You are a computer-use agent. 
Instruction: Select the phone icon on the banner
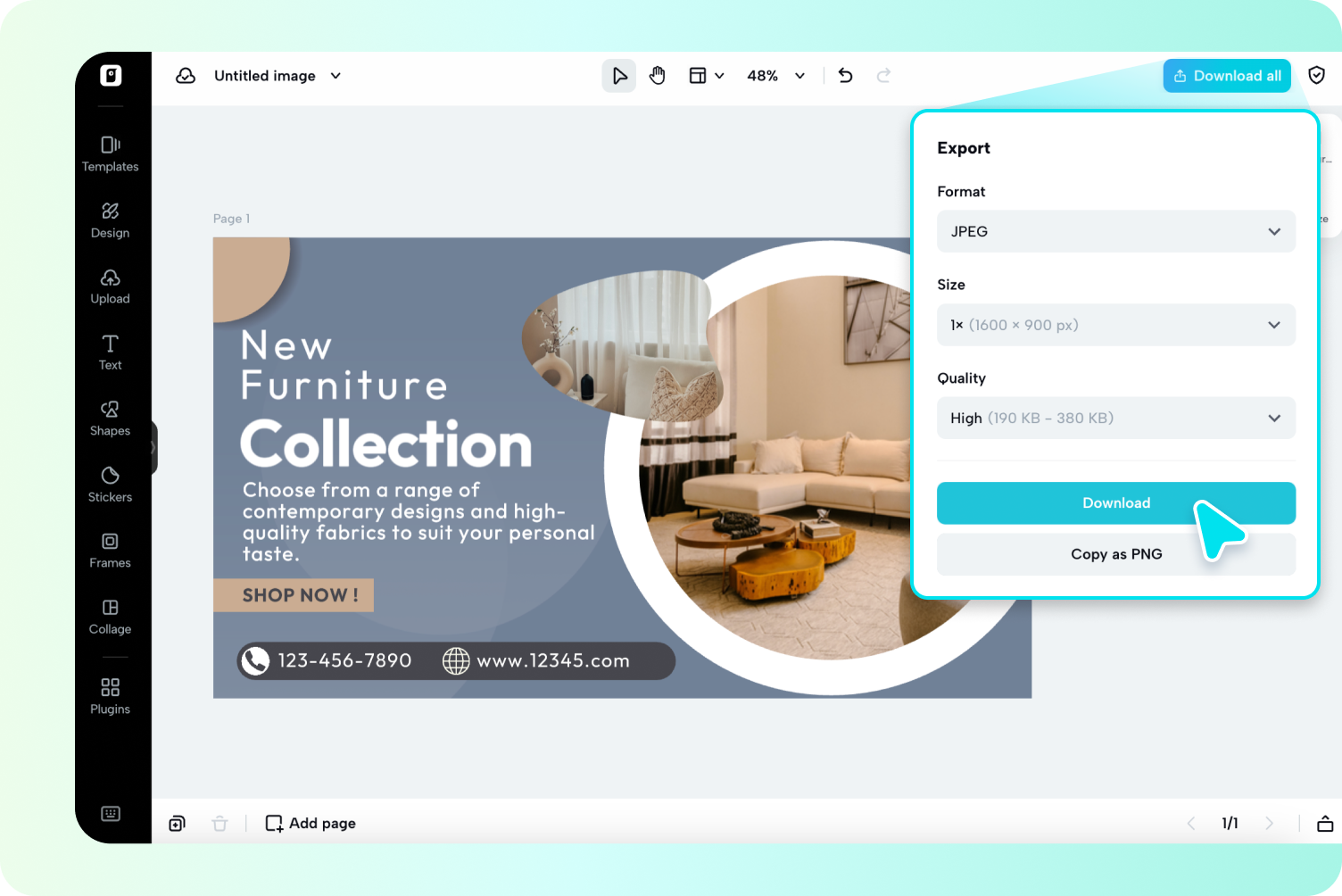pos(255,660)
